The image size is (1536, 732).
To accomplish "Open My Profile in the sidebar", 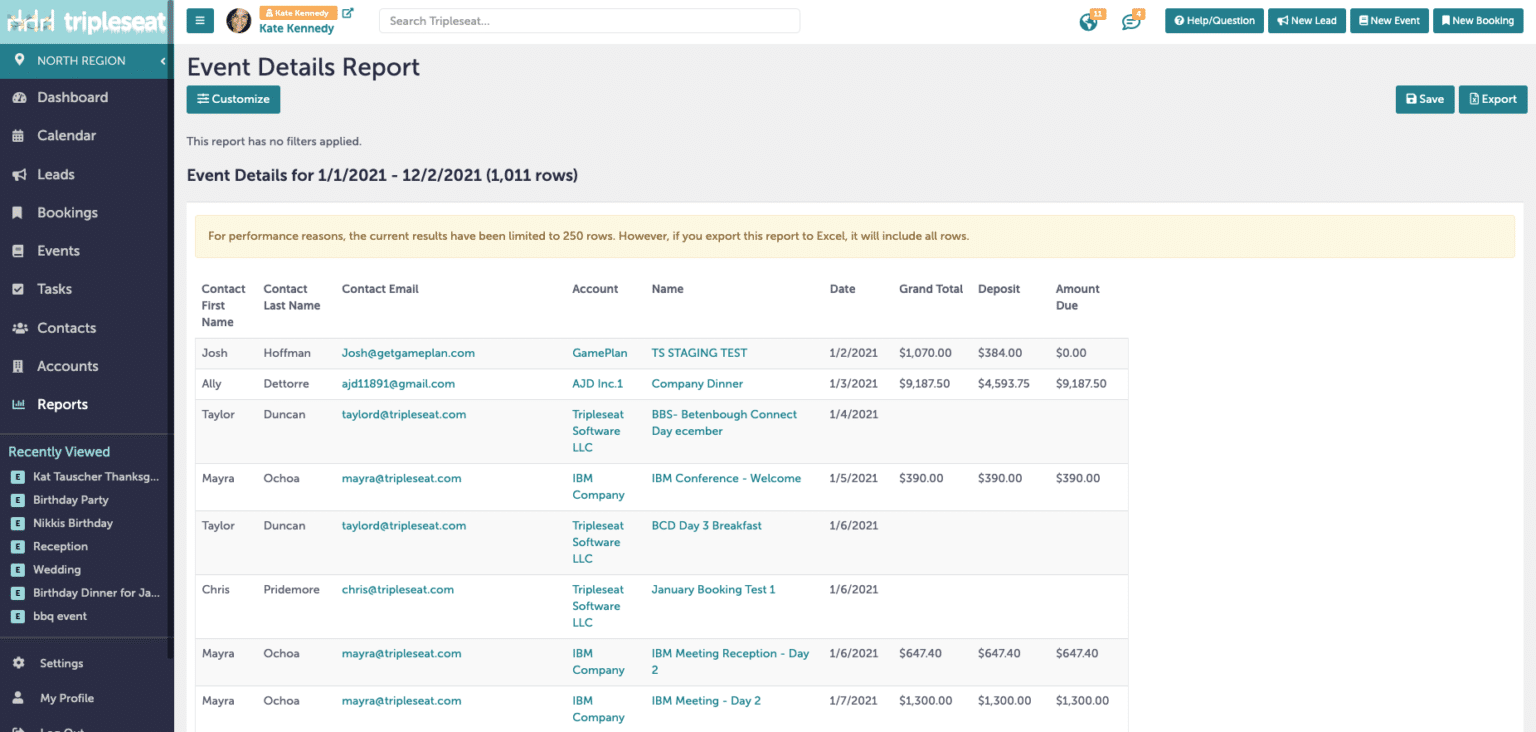I will [66, 698].
